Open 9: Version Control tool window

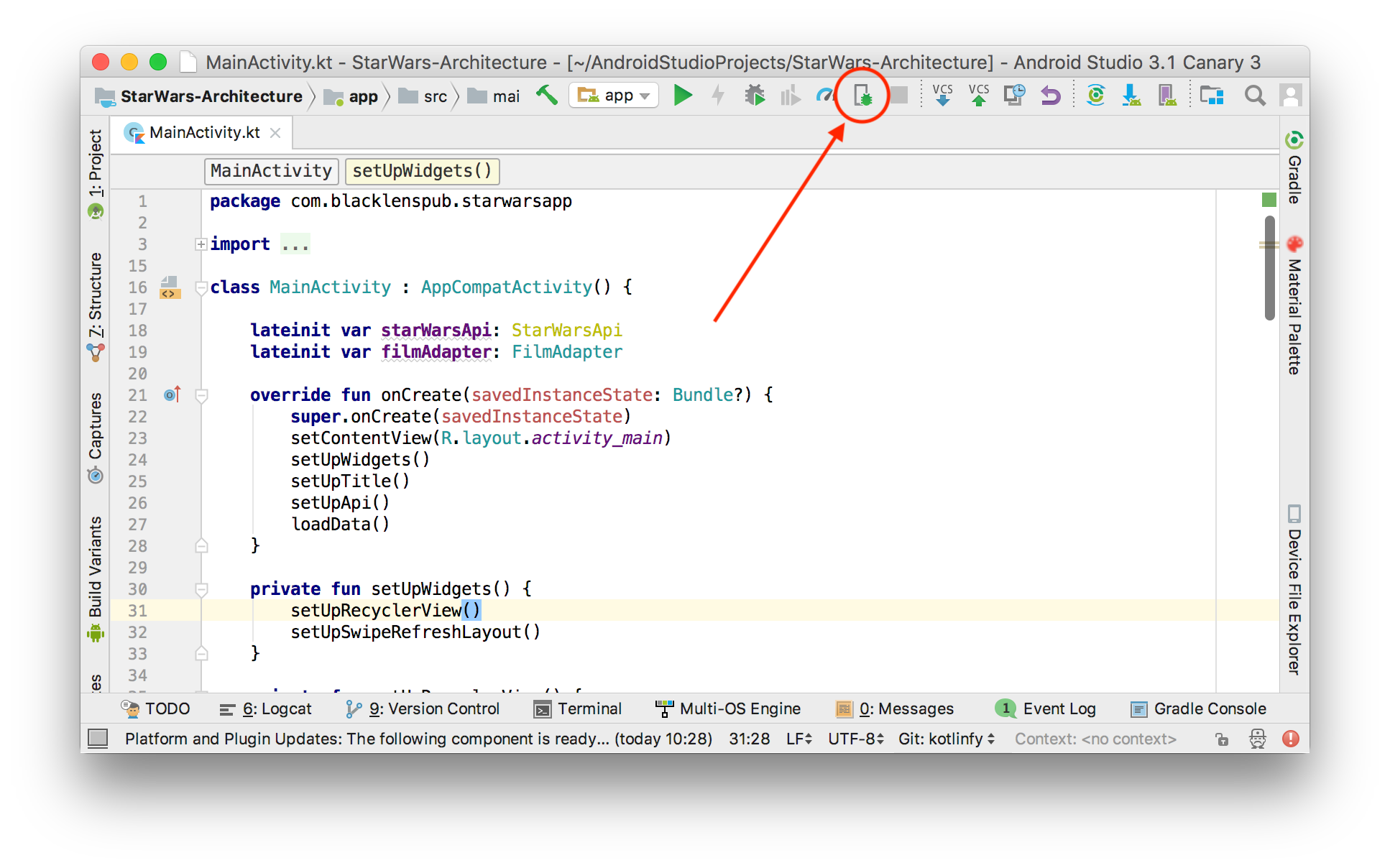pos(423,709)
